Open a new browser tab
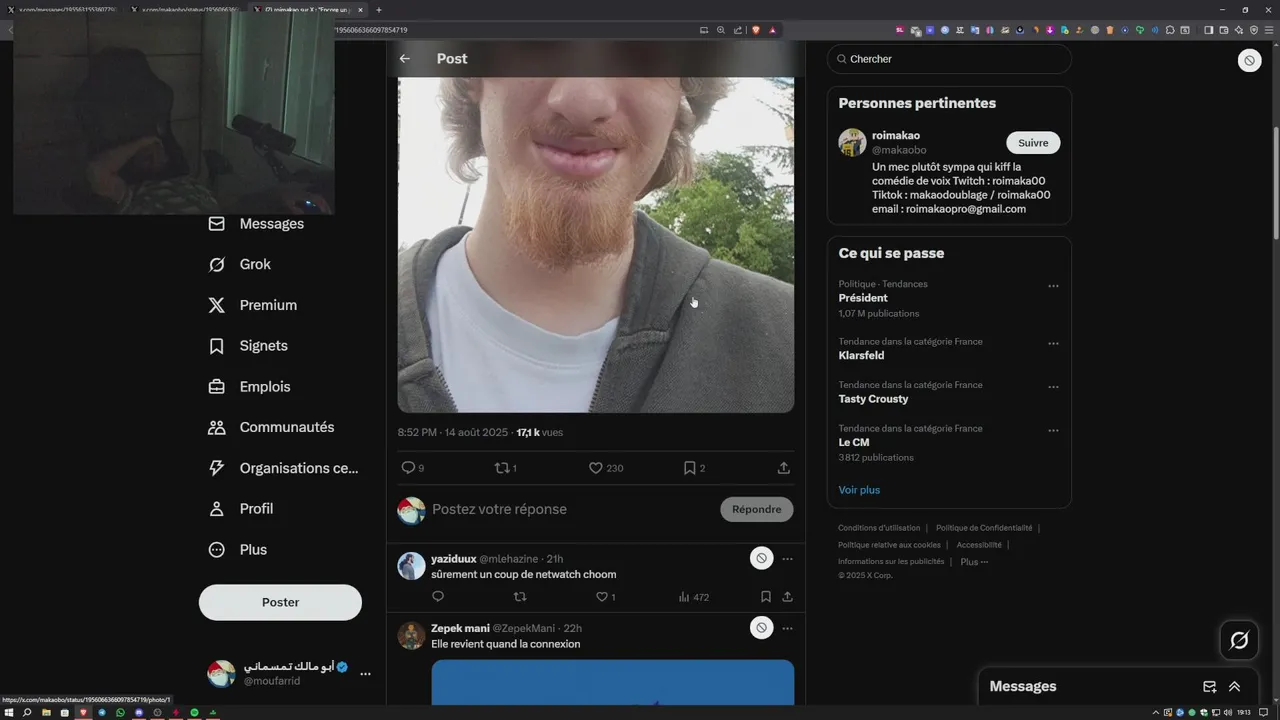This screenshot has height=720, width=1280. point(378,10)
